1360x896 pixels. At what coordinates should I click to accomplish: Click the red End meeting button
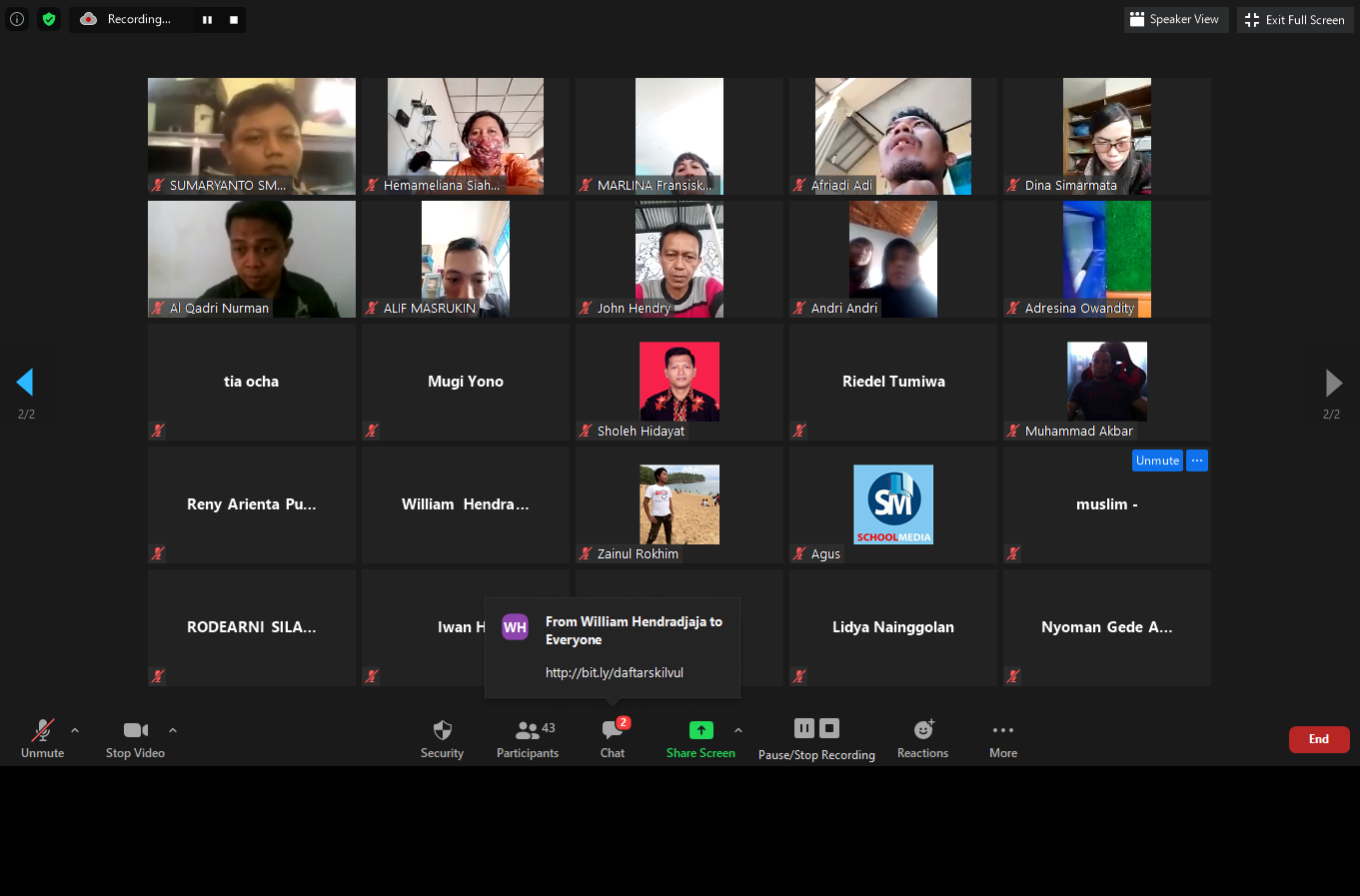coord(1319,739)
